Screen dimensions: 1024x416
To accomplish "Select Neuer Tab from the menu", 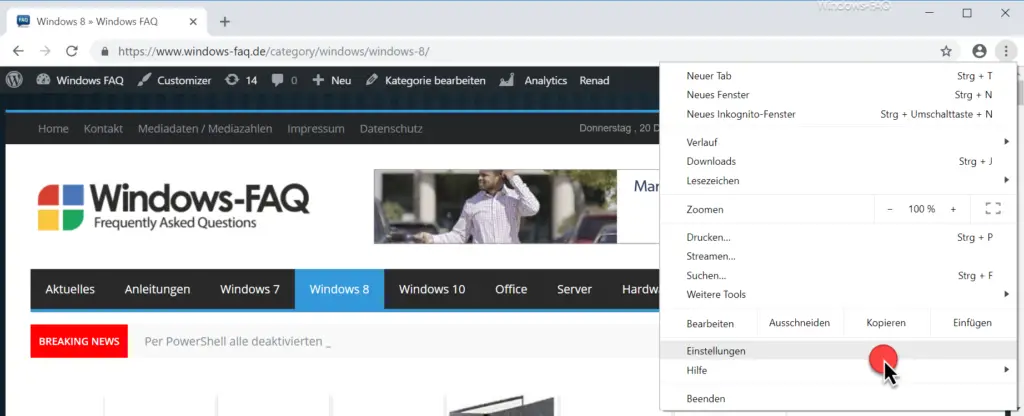I will coord(839,76).
